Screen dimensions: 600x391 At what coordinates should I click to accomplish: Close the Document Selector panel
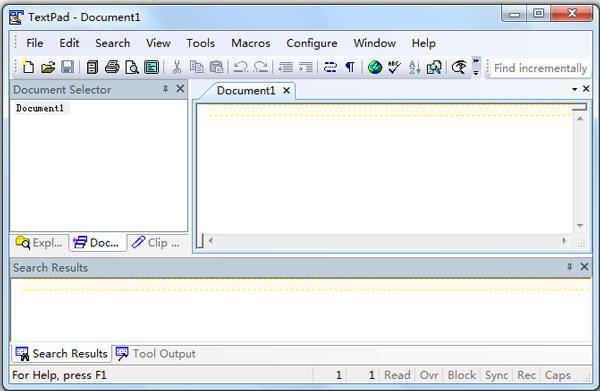pos(180,89)
